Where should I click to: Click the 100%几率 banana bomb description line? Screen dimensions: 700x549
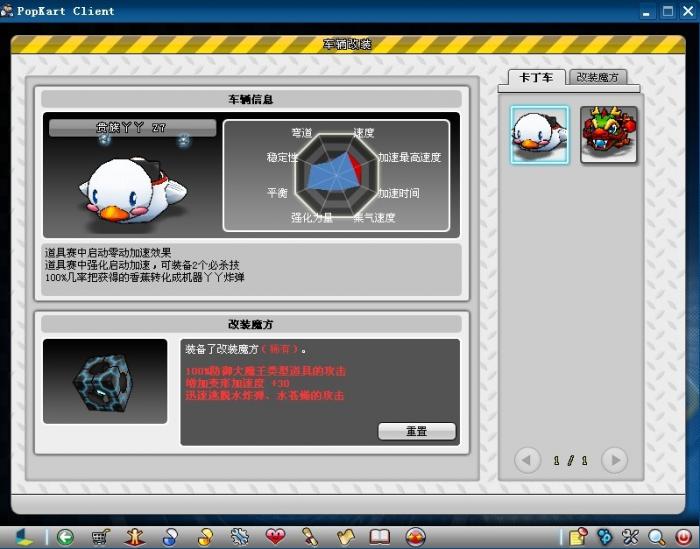144,277
